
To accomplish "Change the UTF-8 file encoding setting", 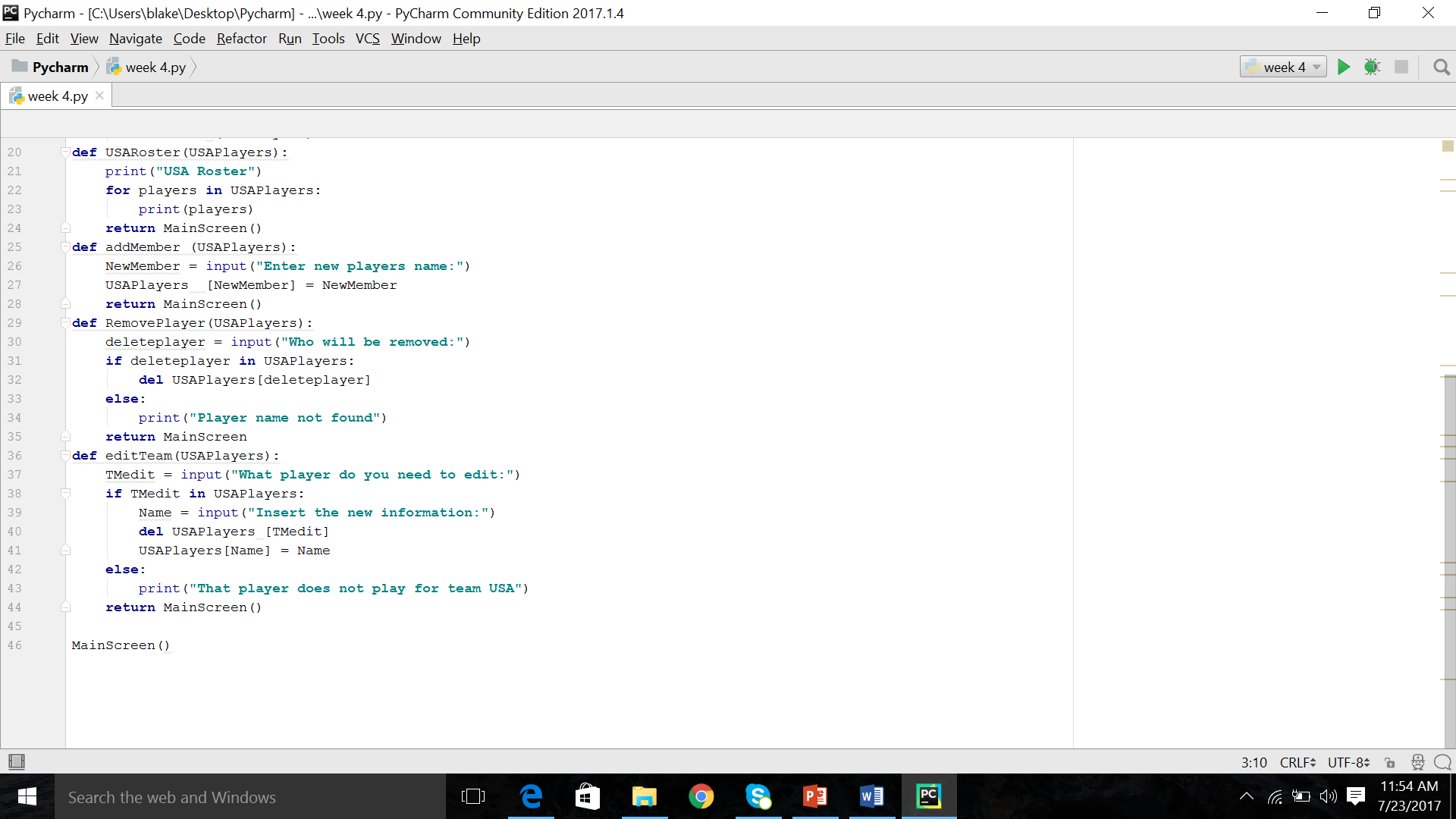I will click(1348, 762).
